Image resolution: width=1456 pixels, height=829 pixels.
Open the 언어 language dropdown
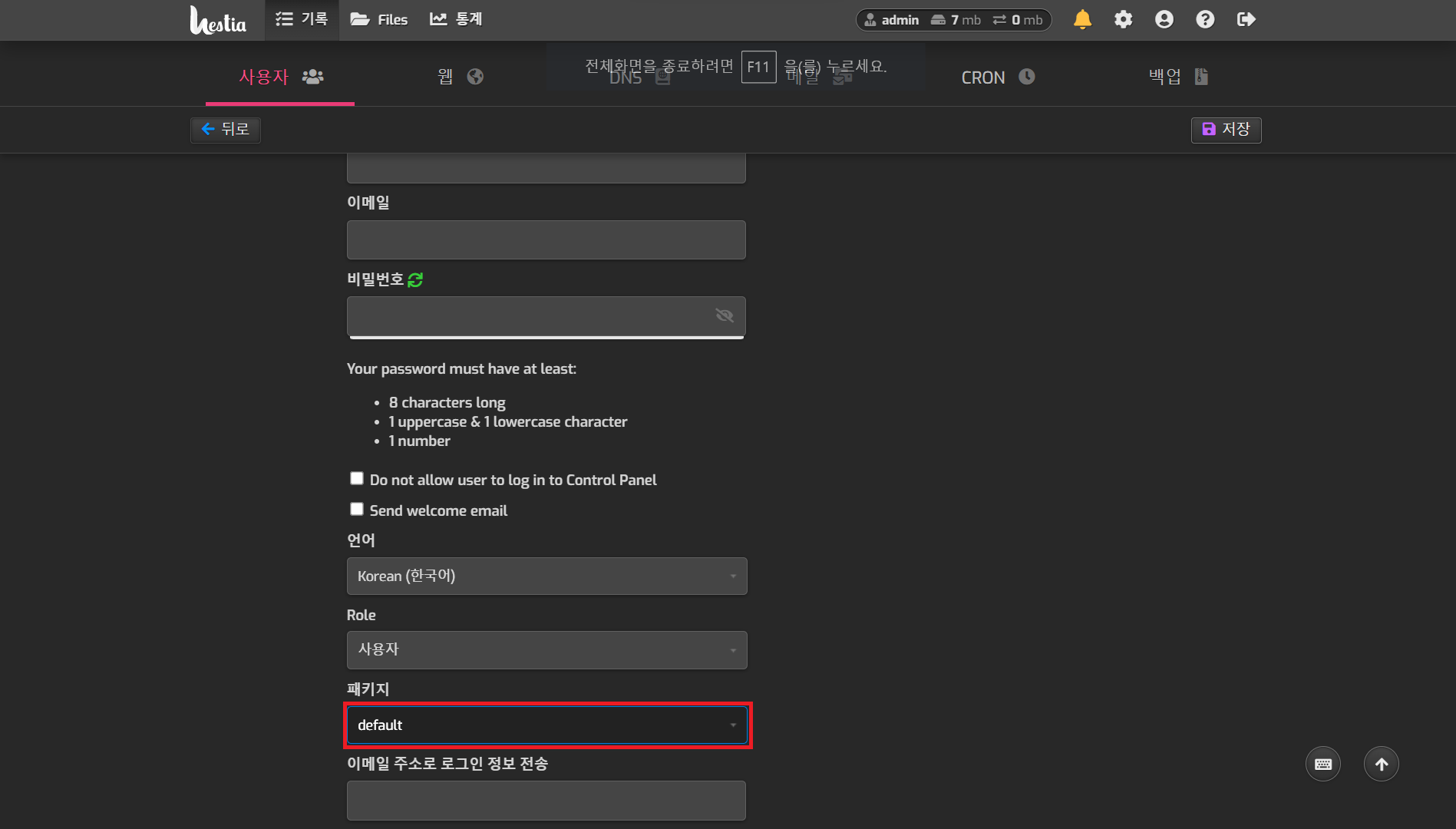point(546,576)
